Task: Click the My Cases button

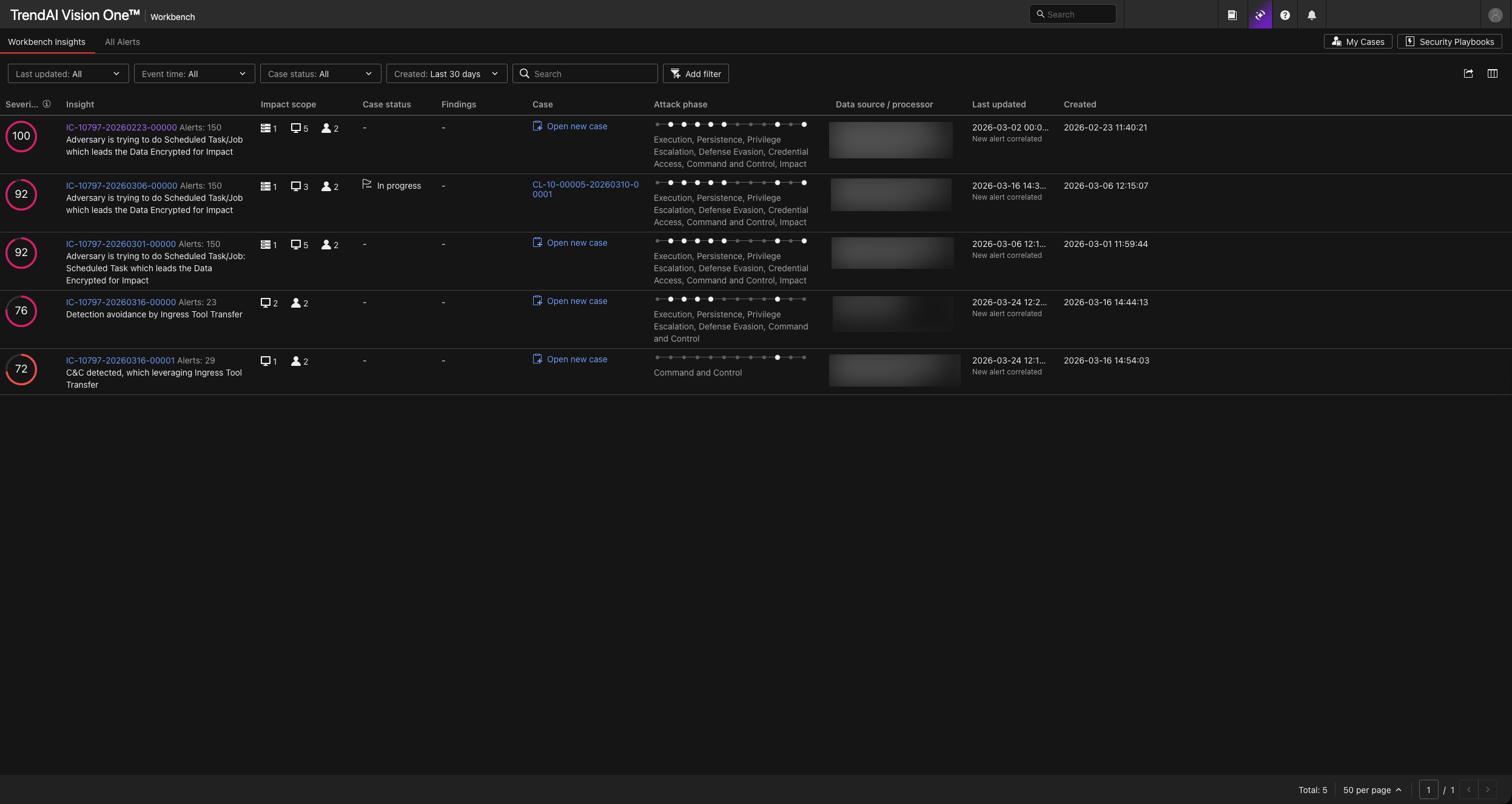Action: [1357, 42]
